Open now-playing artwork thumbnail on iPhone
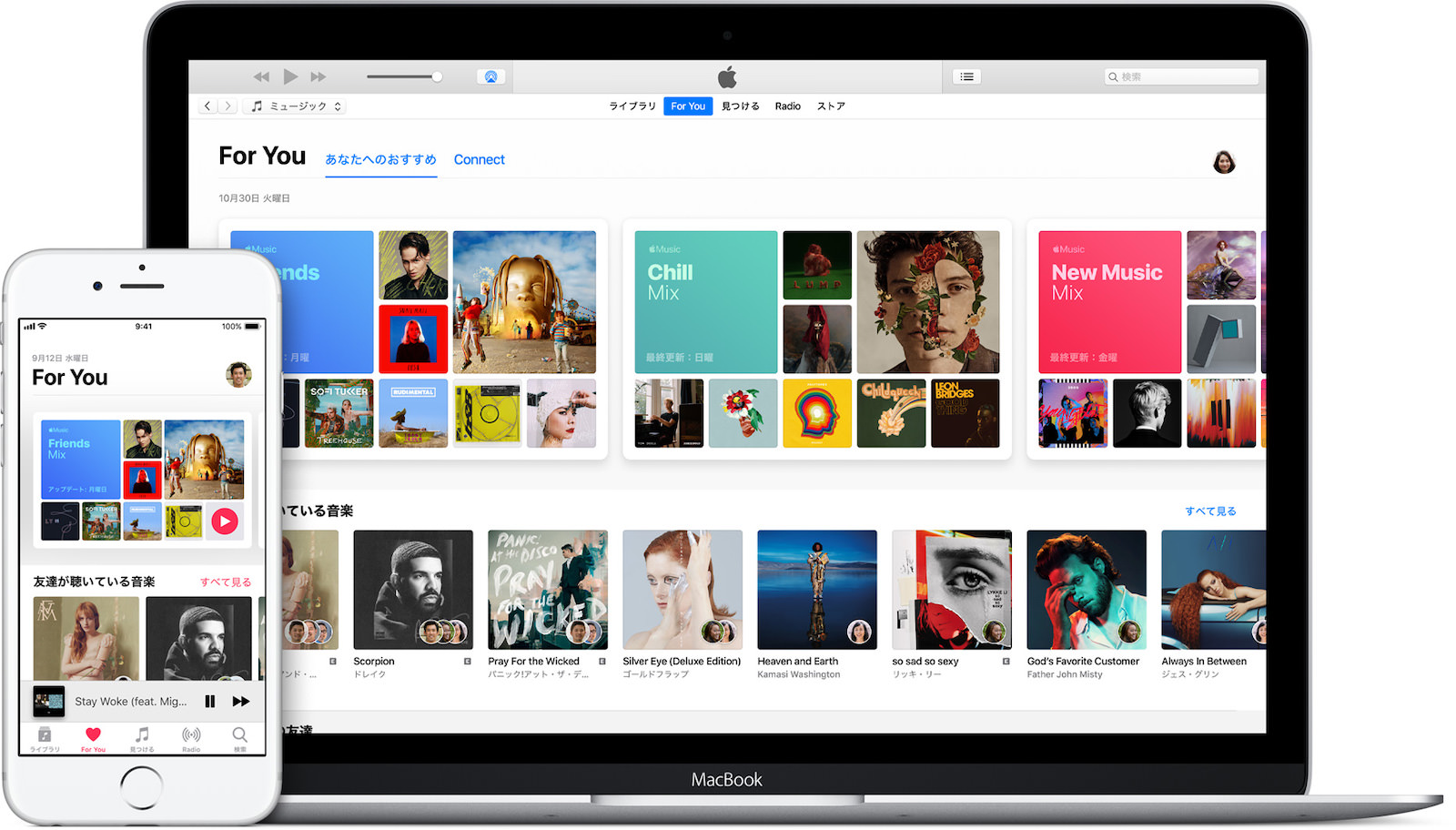The image size is (1456, 830). point(49,702)
